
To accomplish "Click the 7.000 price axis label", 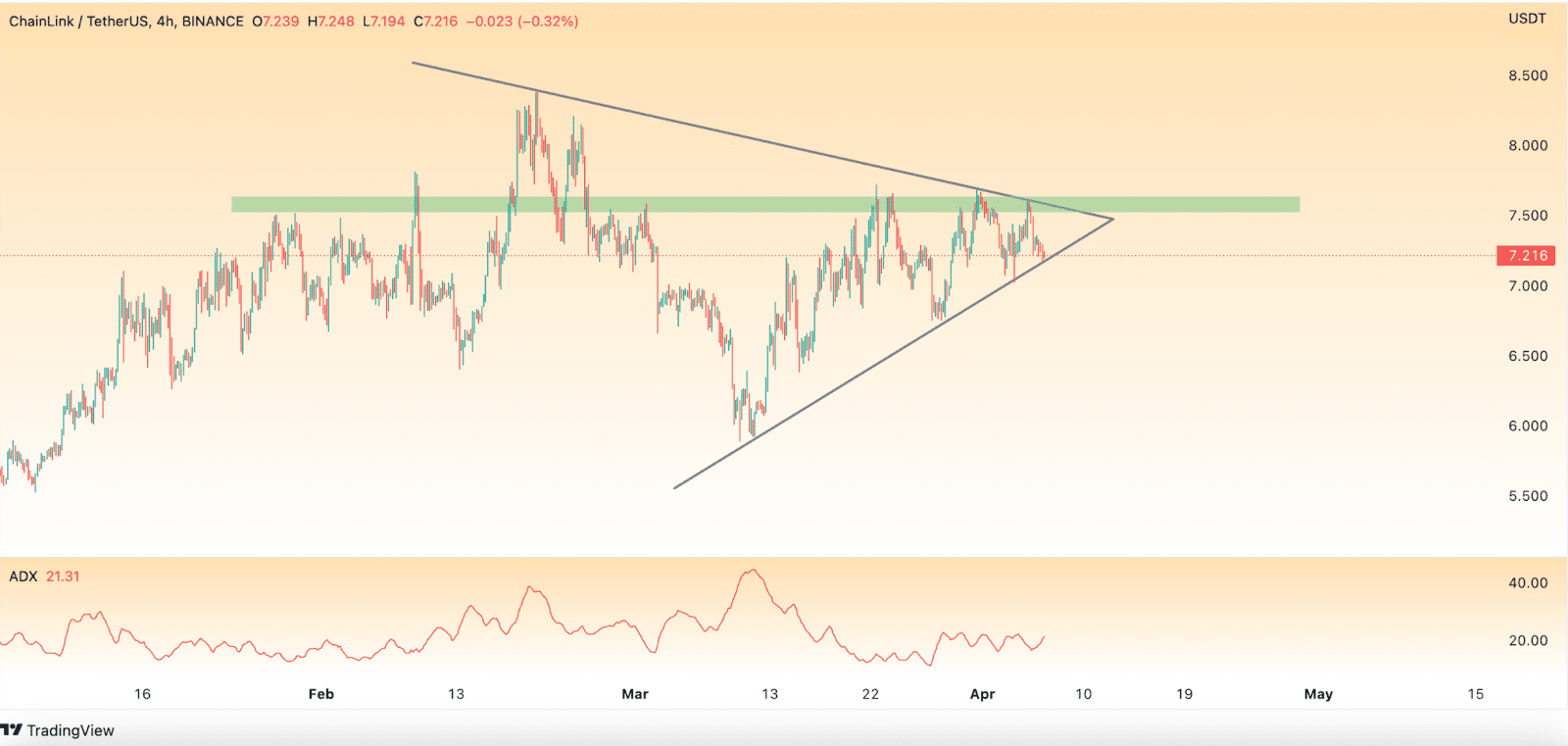I will coord(1528,286).
